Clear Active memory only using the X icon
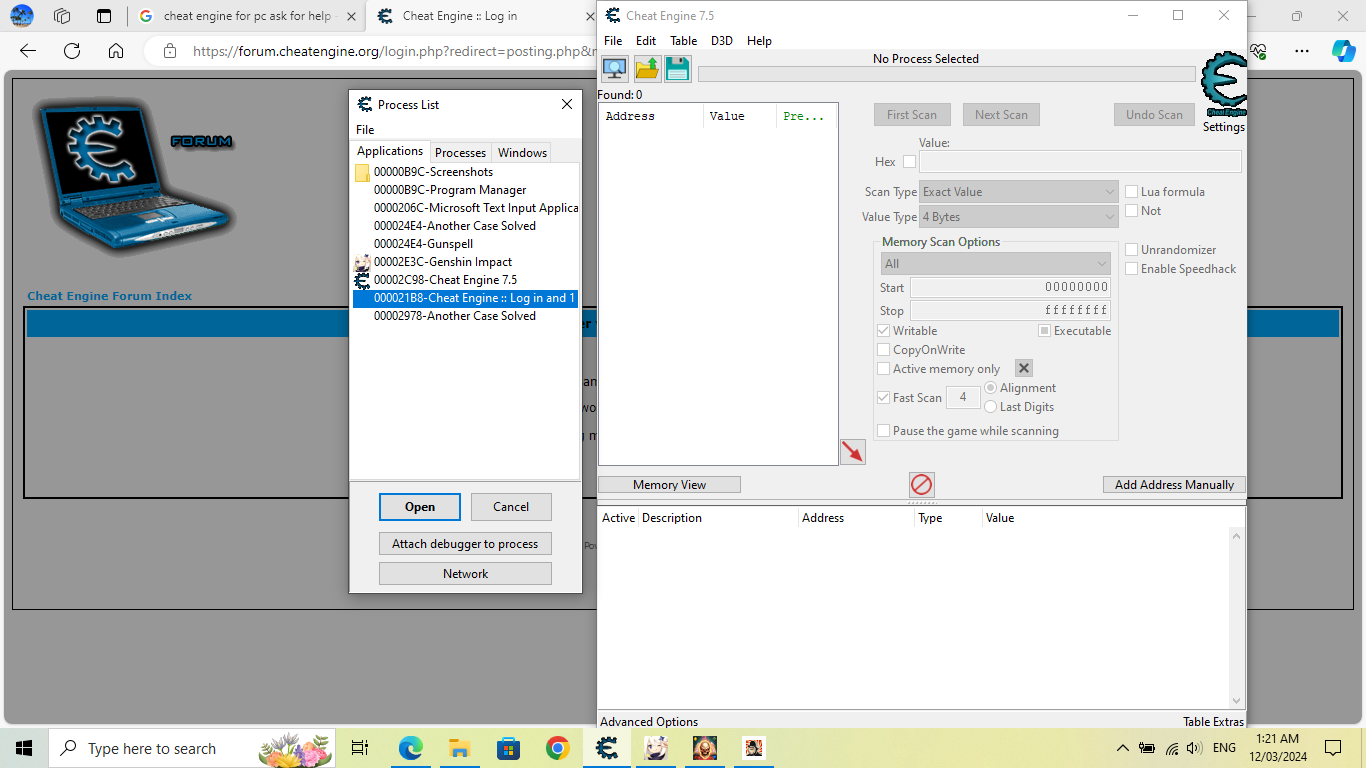 click(x=1023, y=367)
